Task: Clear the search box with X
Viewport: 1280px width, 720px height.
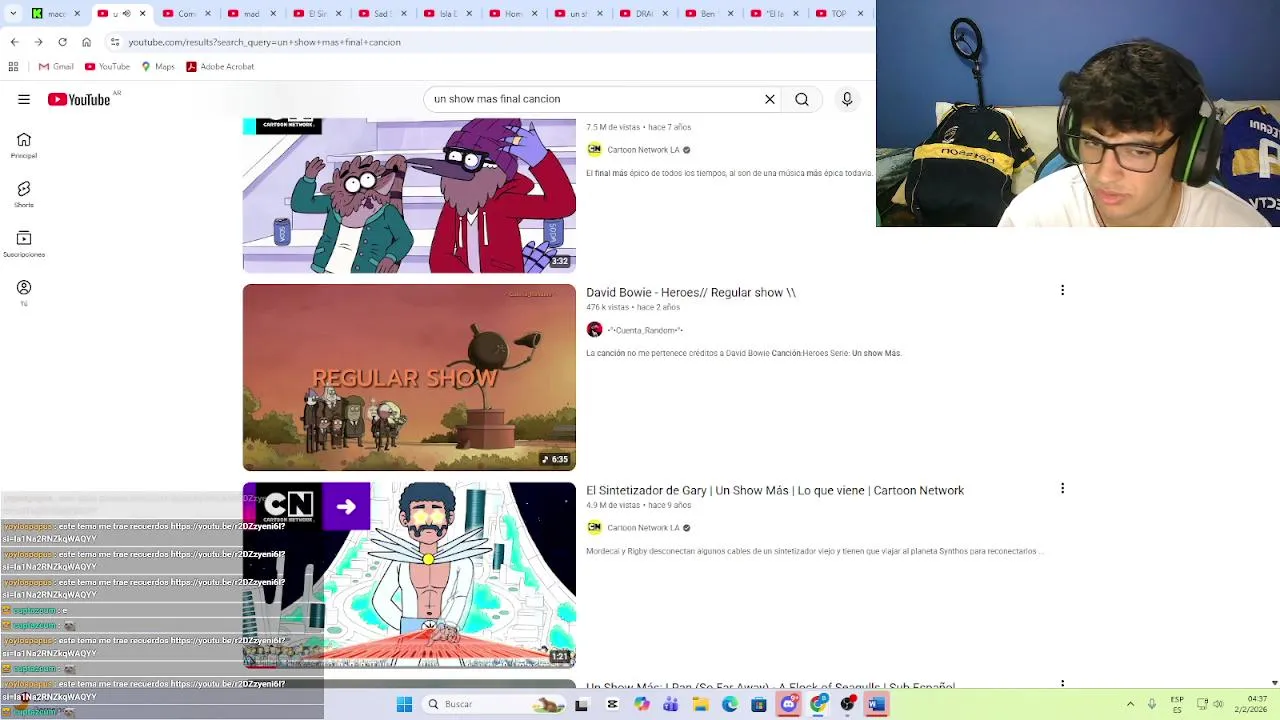Action: (770, 99)
